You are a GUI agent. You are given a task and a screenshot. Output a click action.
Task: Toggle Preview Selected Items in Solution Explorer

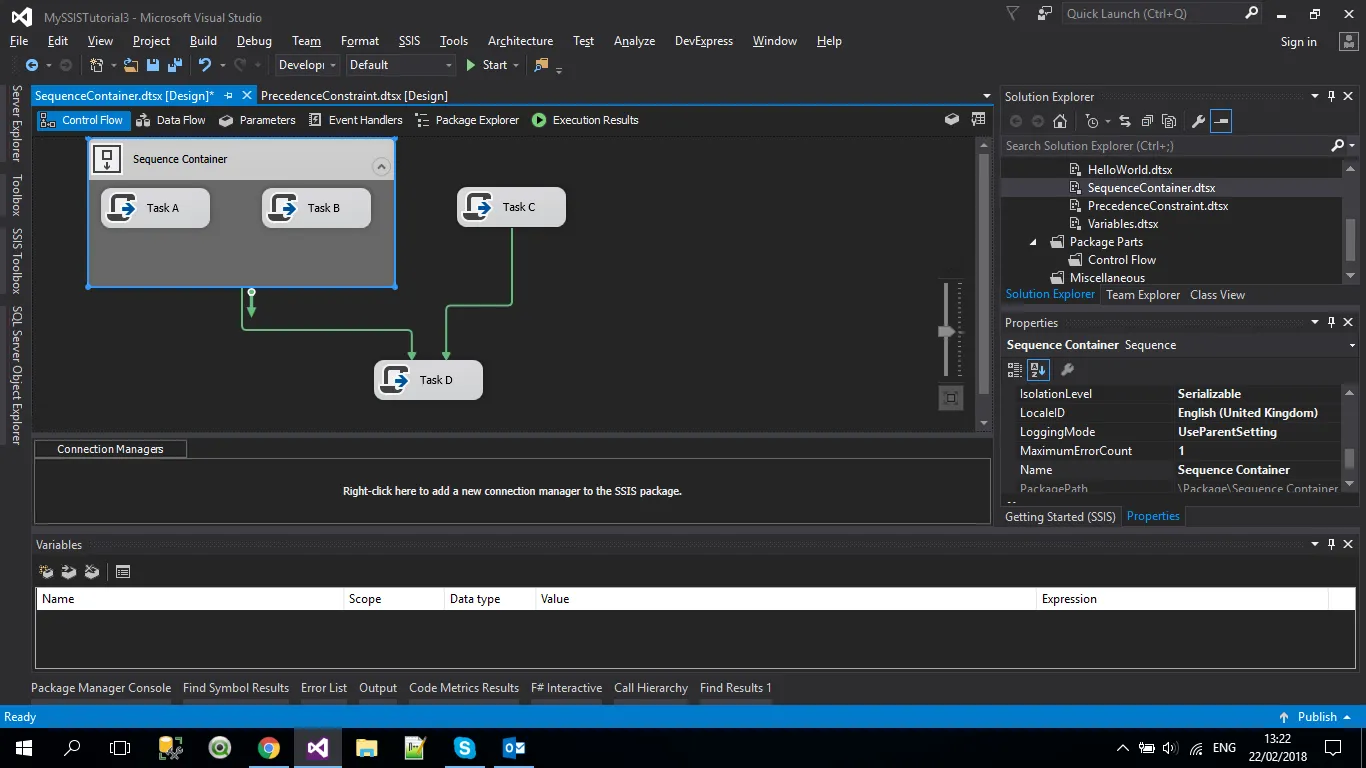coord(1221,121)
